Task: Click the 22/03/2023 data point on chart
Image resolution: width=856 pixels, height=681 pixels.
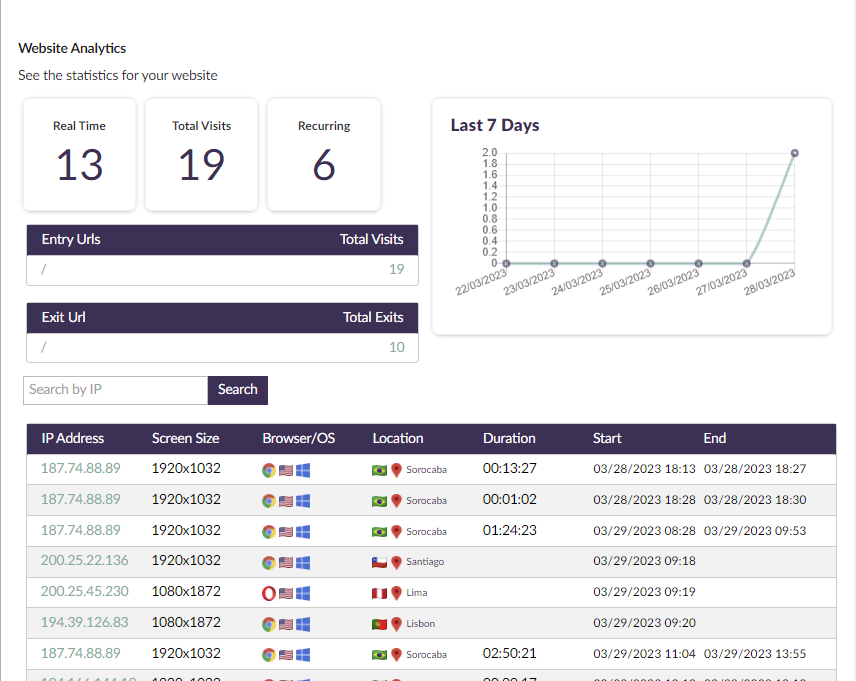Action: point(507,264)
